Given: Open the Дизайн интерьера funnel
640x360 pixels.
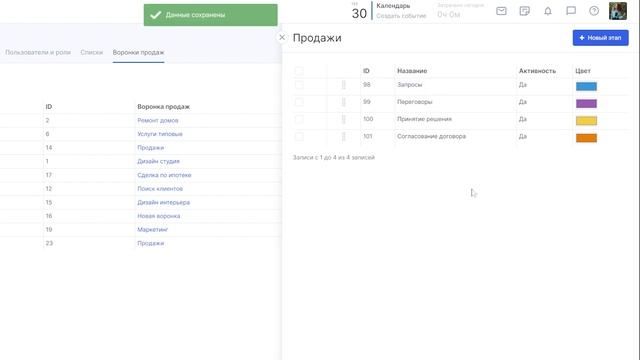Looking at the screenshot, I should pos(163,202).
